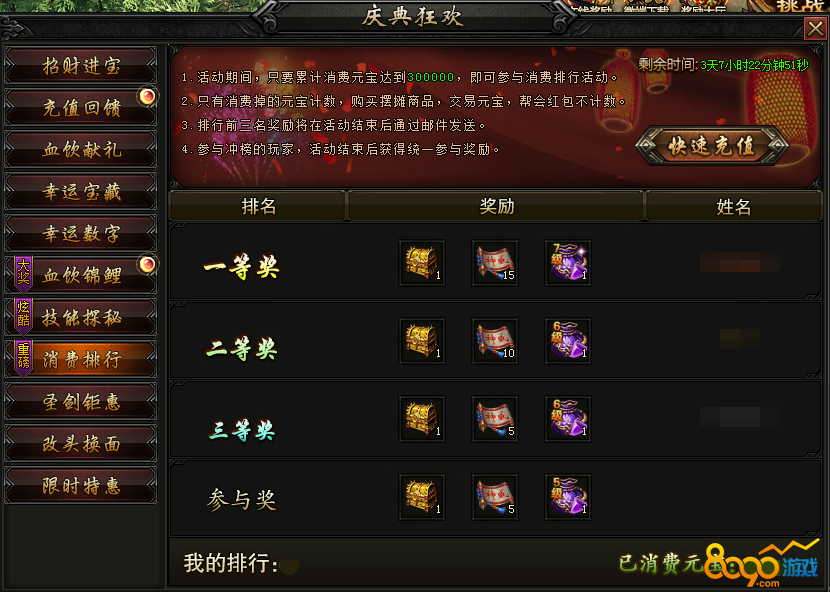Screen dimensions: 830x592
Task: Click first prize level 7 purple bag
Action: click(x=568, y=263)
